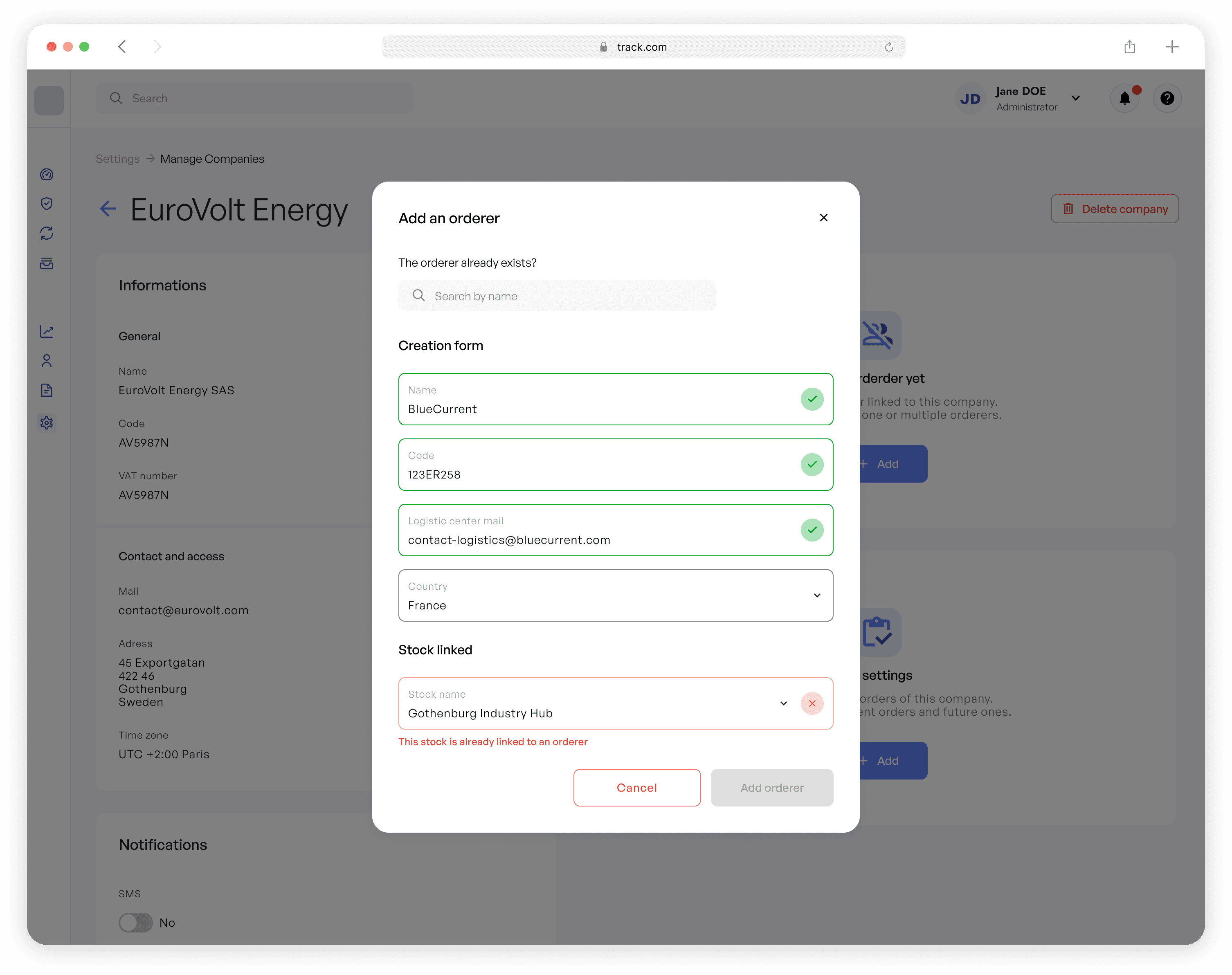Click the dashboard gauge sidebar icon
This screenshot has height=975, width=1232.
click(47, 175)
